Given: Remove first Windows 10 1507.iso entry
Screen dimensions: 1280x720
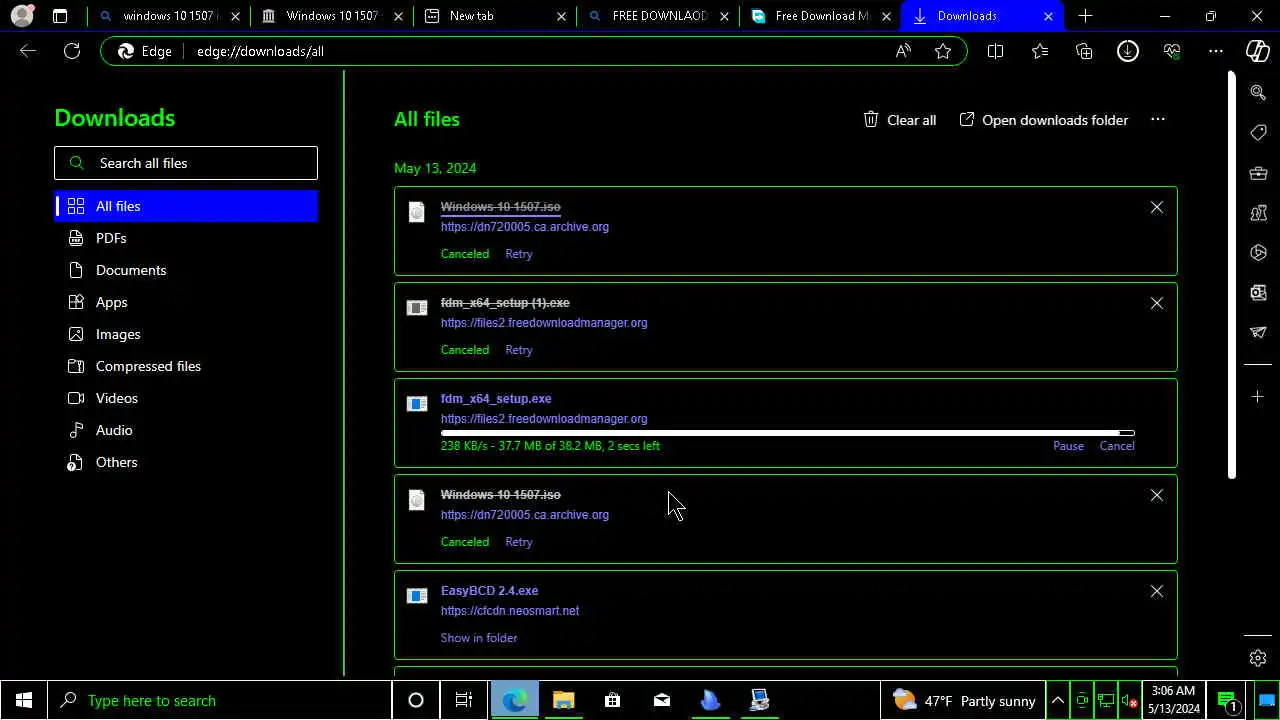Looking at the screenshot, I should [x=1157, y=207].
